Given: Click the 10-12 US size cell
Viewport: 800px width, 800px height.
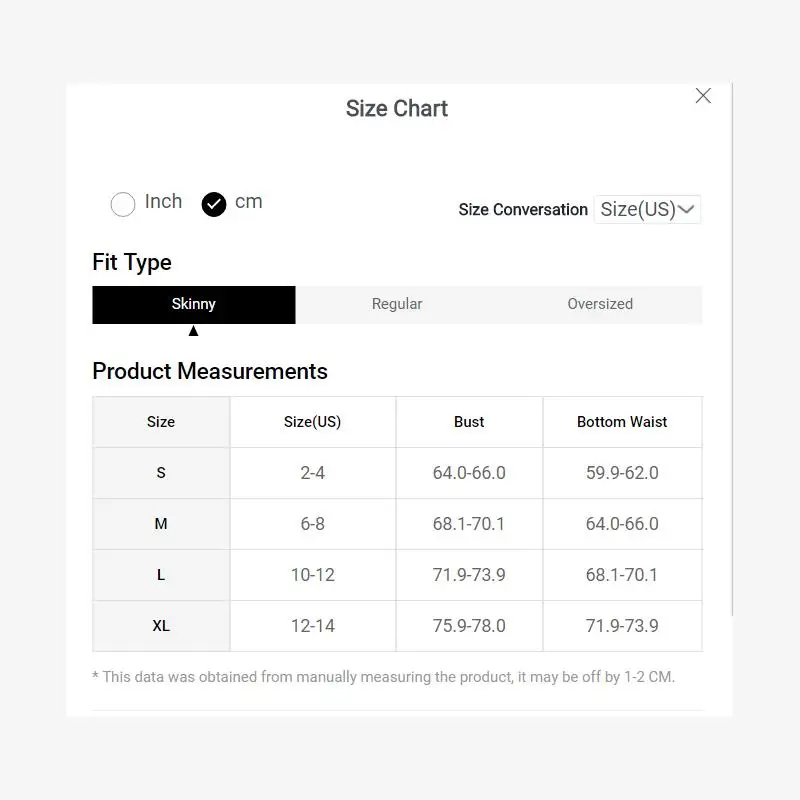Looking at the screenshot, I should pos(313,575).
